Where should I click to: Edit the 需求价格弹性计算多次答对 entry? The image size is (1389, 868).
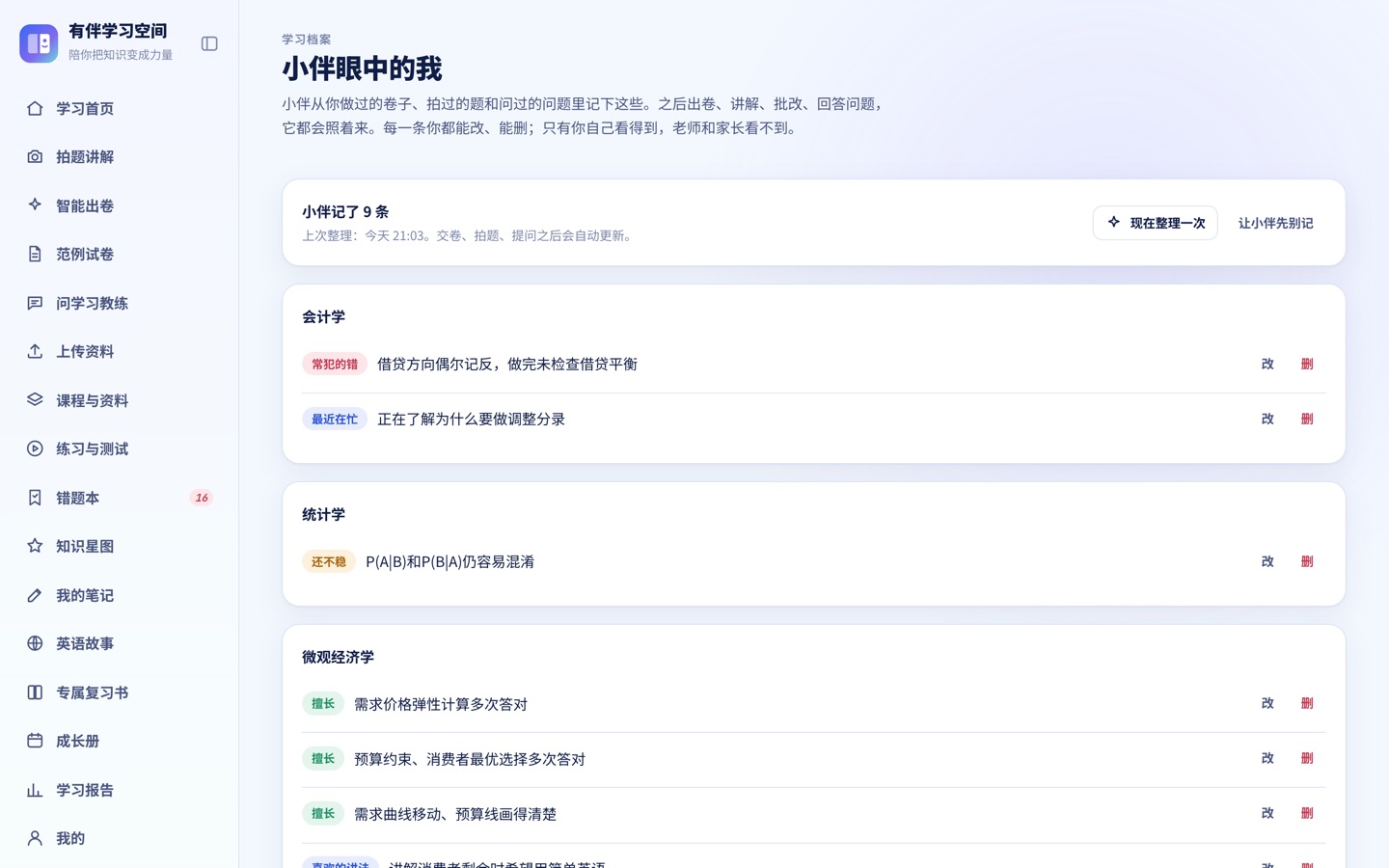(1267, 703)
